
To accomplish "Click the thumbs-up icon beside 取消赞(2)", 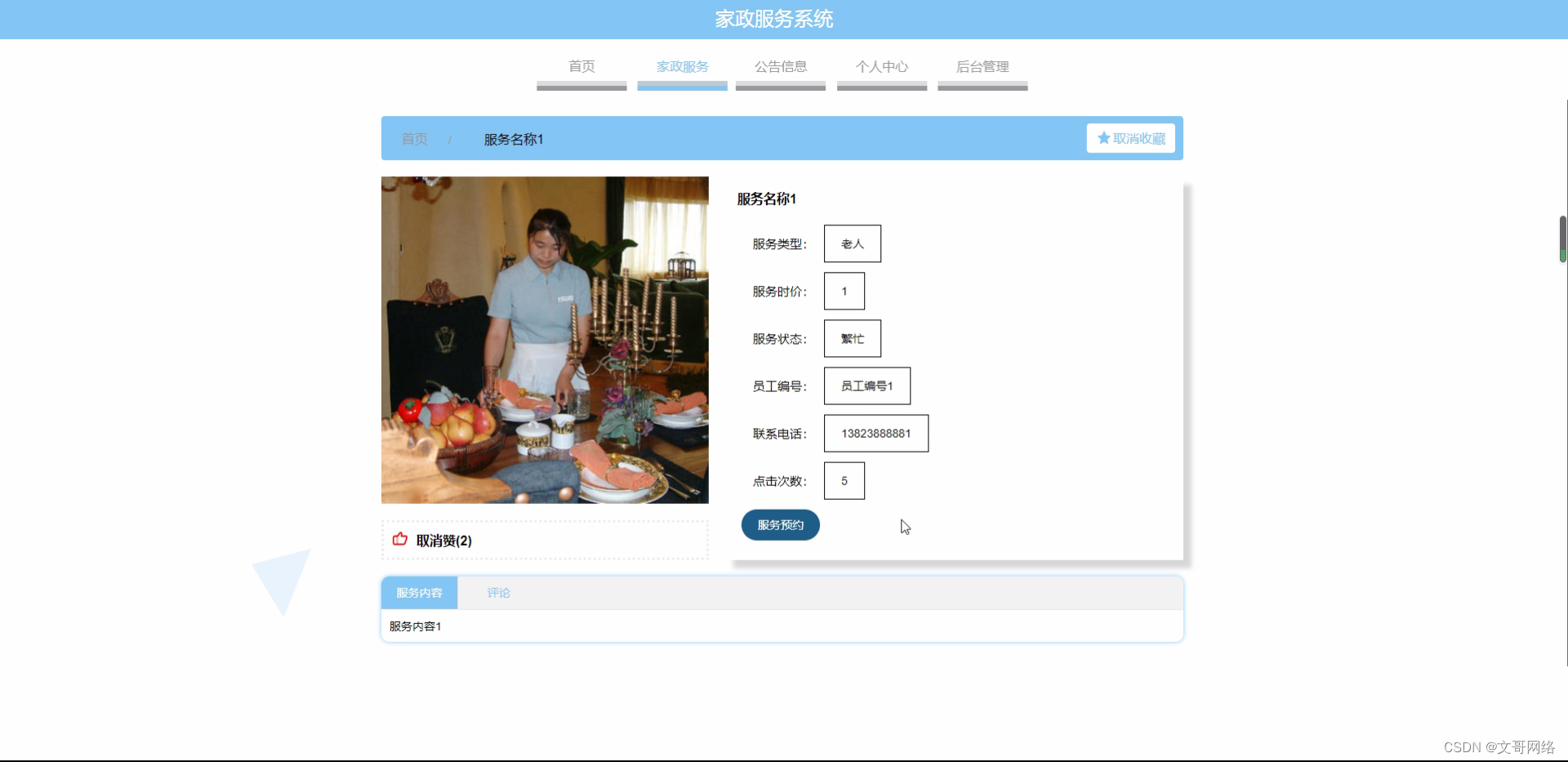I will tap(399, 540).
